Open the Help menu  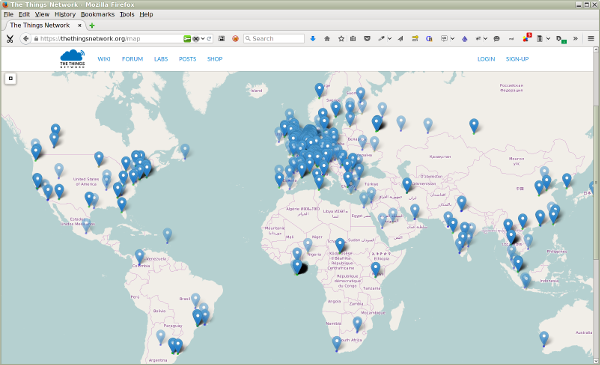click(x=146, y=14)
